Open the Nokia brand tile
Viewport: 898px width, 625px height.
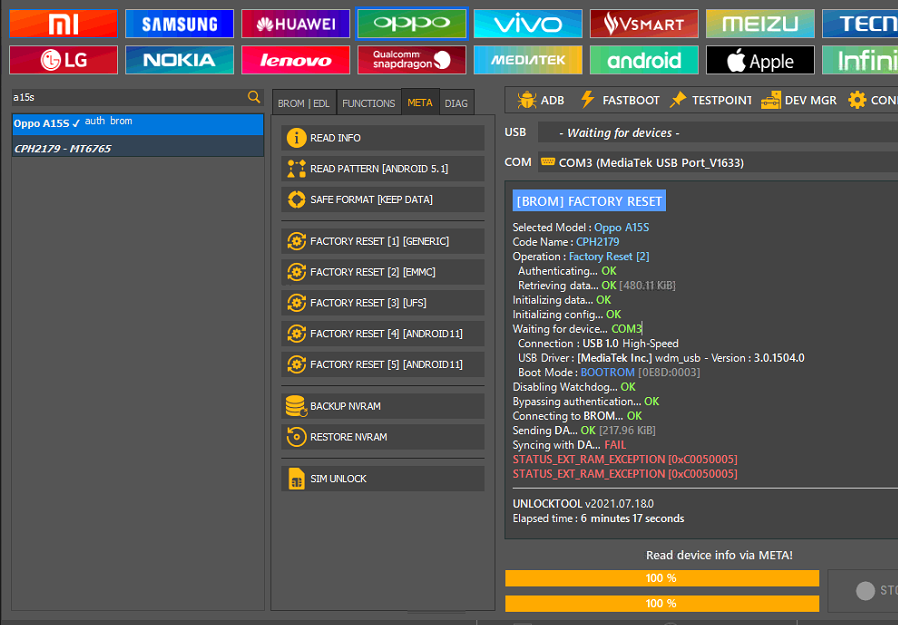tap(179, 60)
